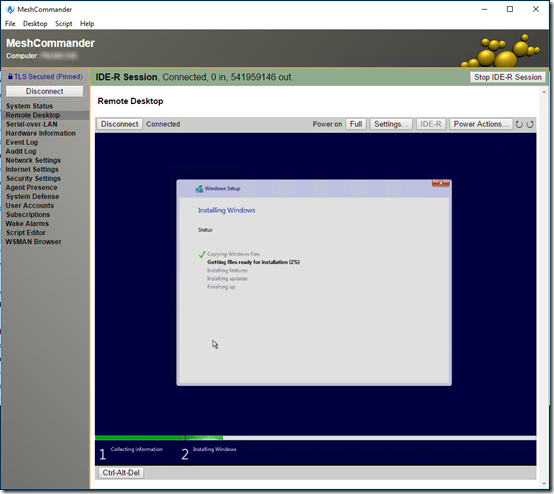Open remote desktop Settings...
The height and width of the screenshot is (494, 554).
click(x=391, y=124)
